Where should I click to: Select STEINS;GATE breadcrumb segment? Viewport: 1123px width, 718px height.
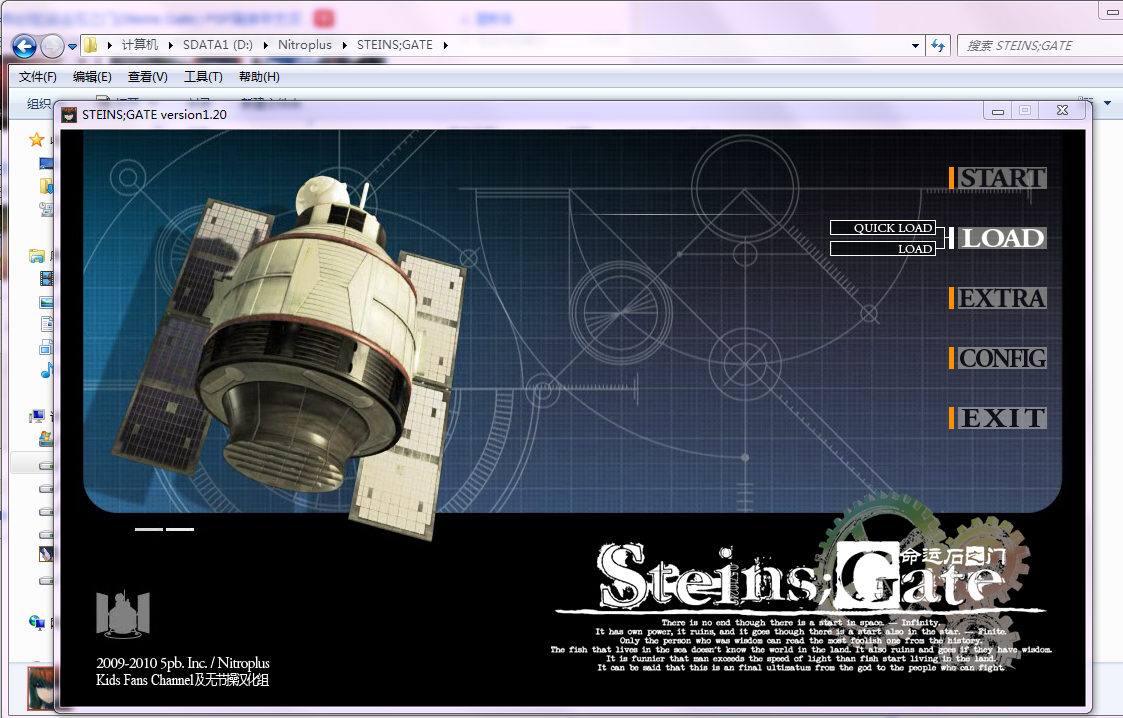pos(395,44)
